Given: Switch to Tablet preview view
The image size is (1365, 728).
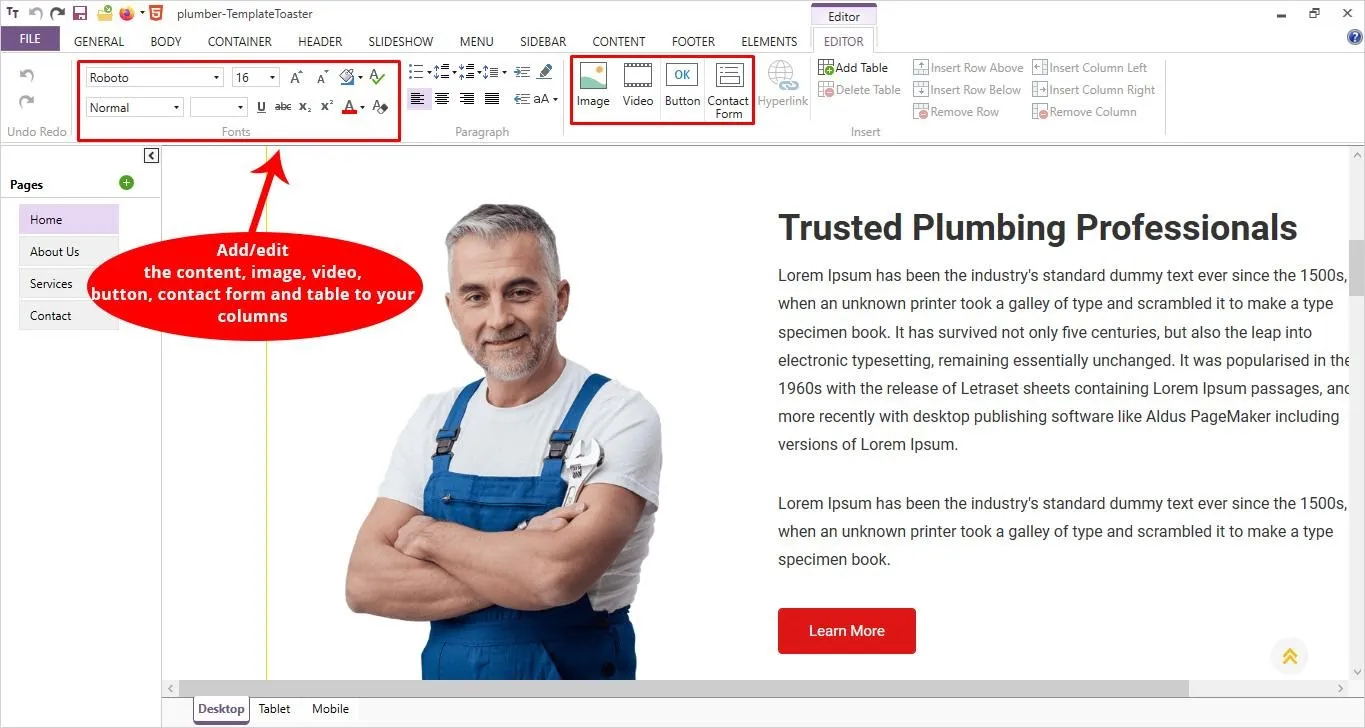Looking at the screenshot, I should (x=274, y=709).
